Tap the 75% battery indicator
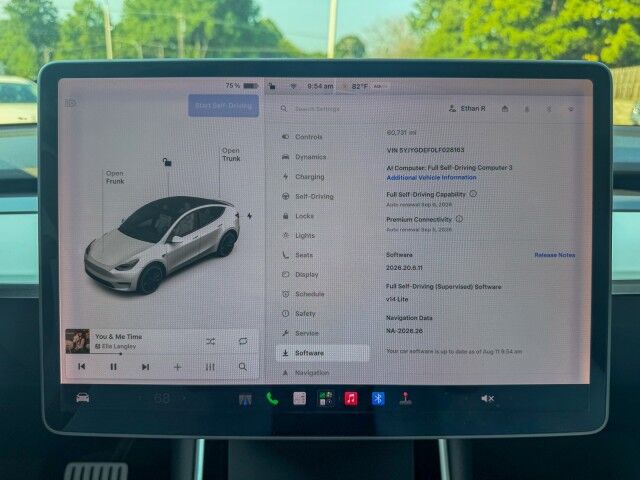Image resolution: width=640 pixels, height=480 pixels. click(x=242, y=86)
